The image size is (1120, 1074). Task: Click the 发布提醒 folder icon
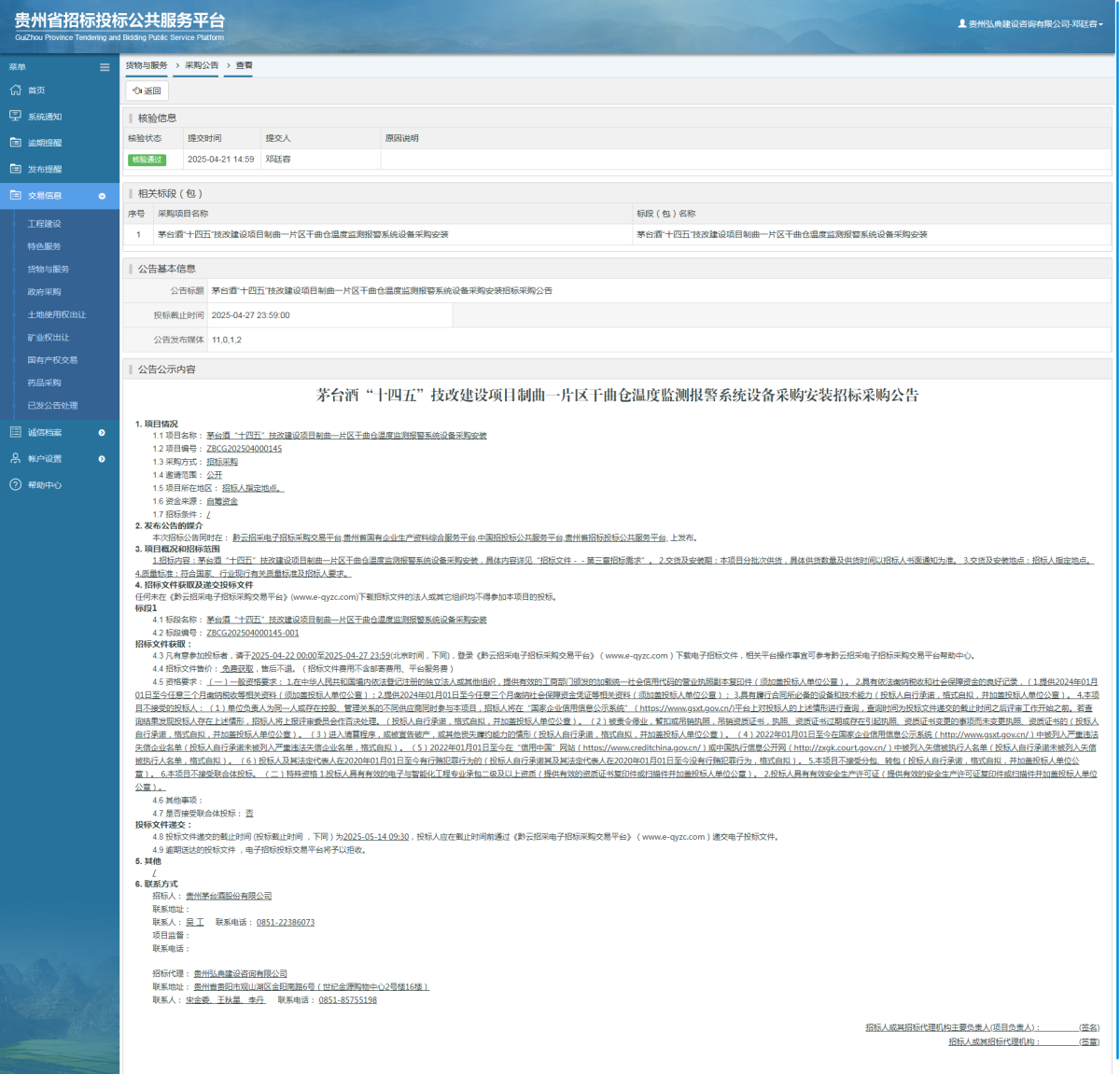pyautogui.click(x=15, y=169)
